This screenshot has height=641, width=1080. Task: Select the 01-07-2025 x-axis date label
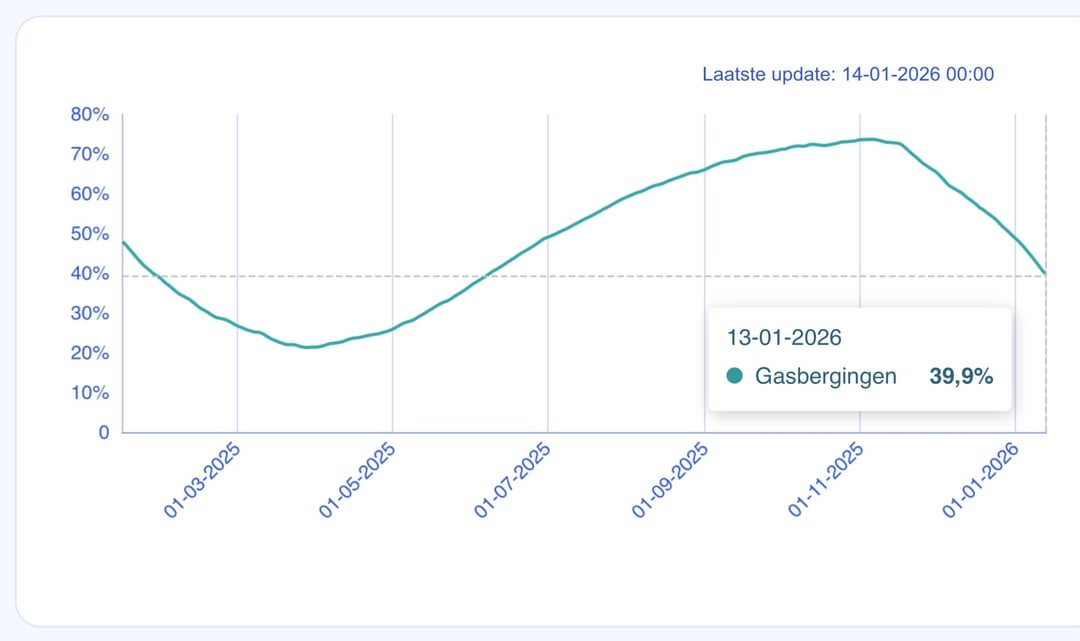[513, 480]
